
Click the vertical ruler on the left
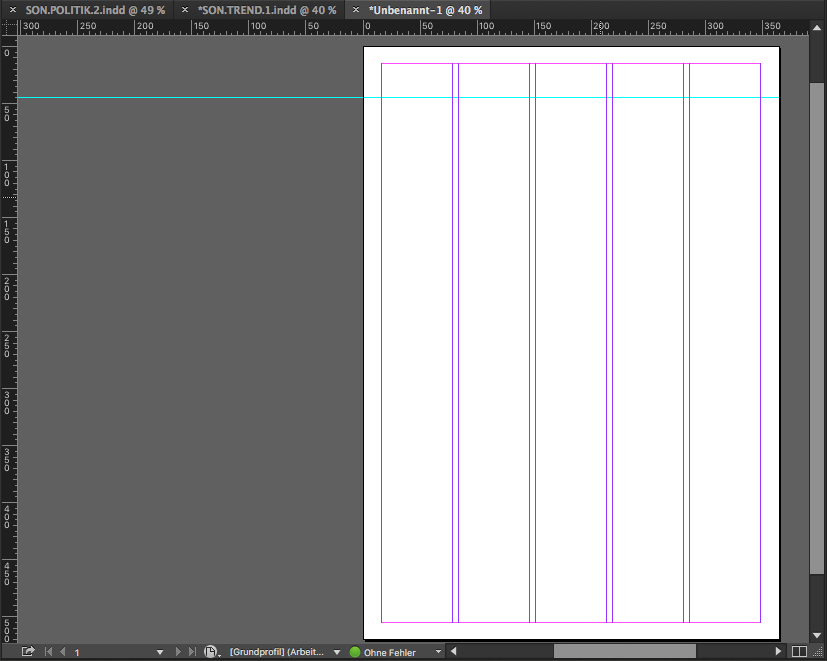(9, 339)
